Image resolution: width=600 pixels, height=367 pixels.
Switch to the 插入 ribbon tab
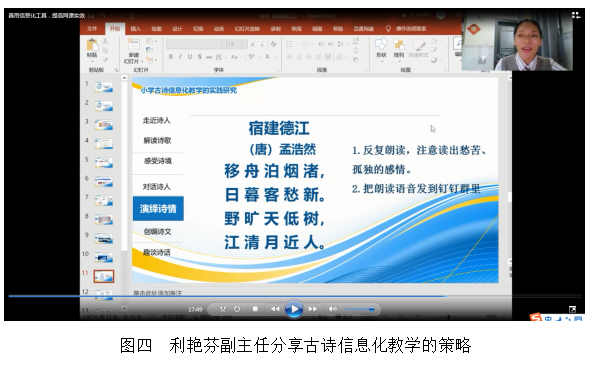135,29
